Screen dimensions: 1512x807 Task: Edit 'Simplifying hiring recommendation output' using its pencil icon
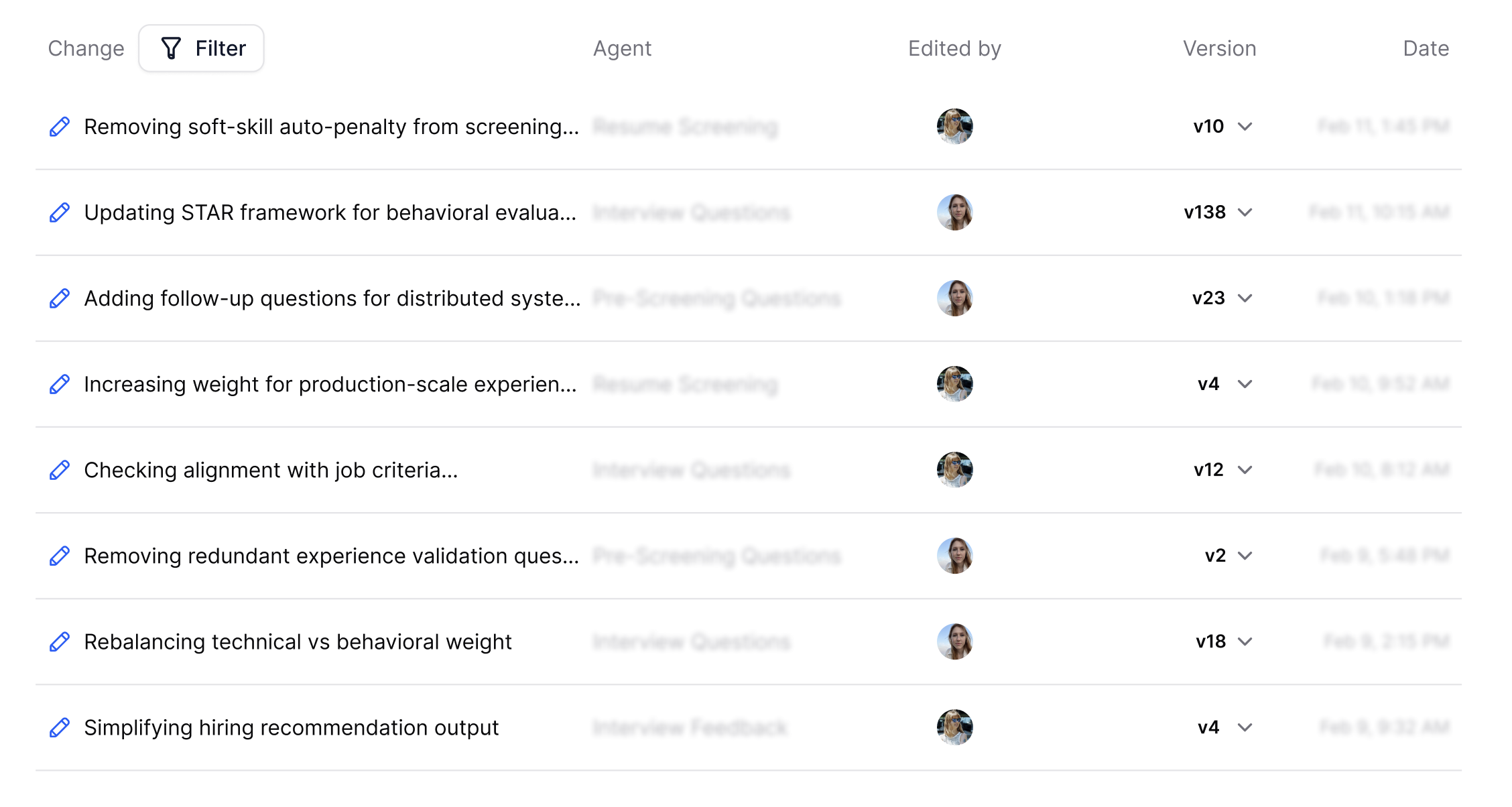[x=60, y=727]
